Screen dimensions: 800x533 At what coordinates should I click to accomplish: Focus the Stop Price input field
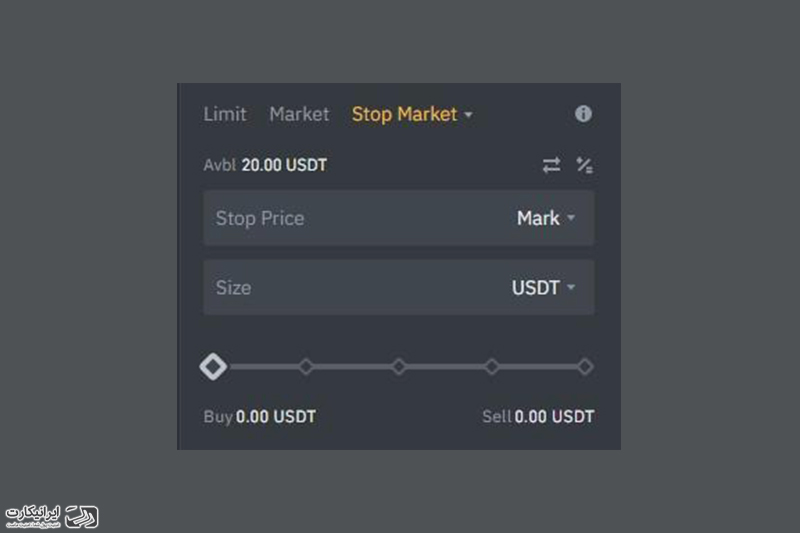[398, 218]
